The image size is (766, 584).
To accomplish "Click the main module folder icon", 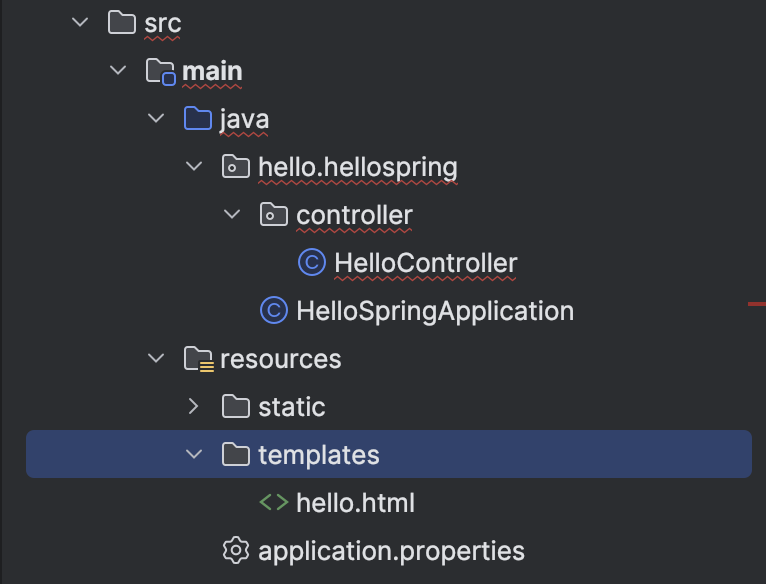I will (160, 71).
